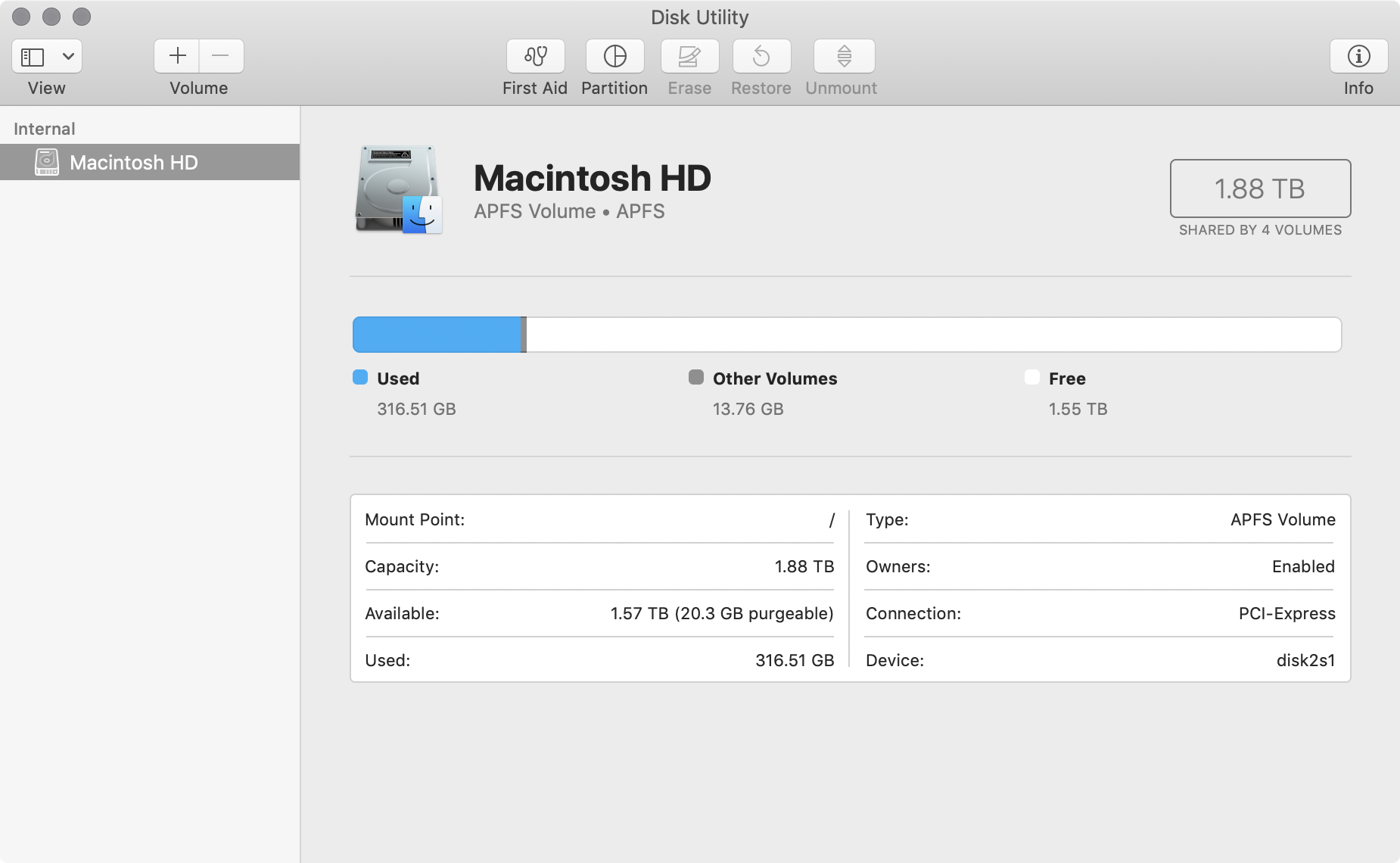
Task: Click the Erase toolbar icon
Action: click(x=689, y=56)
